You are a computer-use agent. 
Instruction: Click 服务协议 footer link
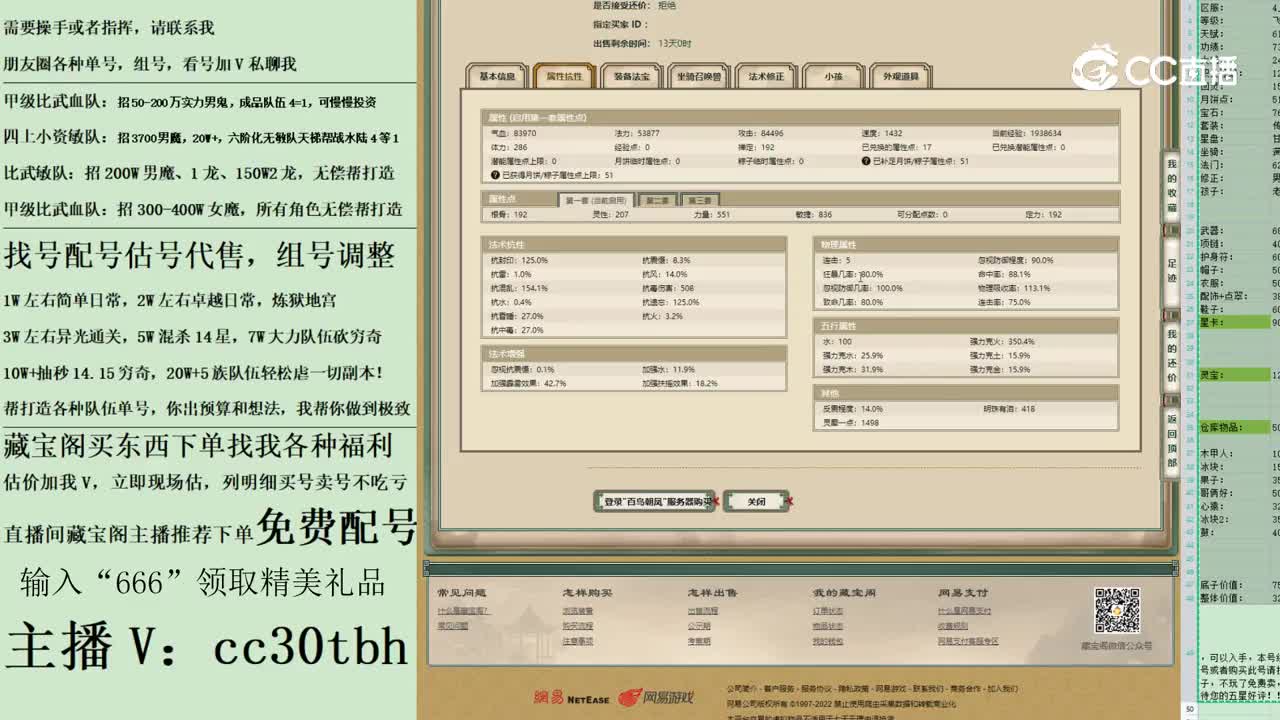click(815, 689)
